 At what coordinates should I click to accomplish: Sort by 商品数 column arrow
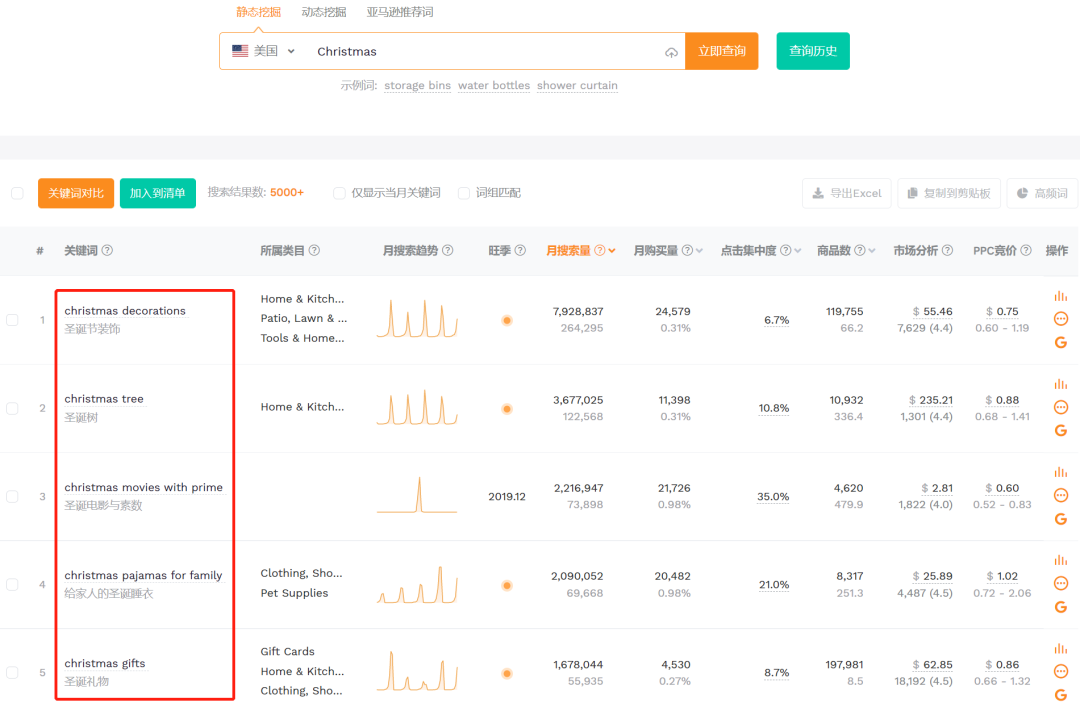(872, 251)
